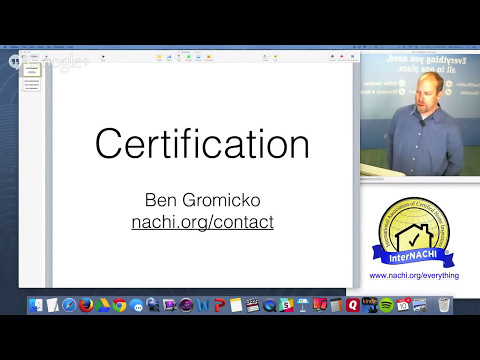Launch Firefox from the Dock
This screenshot has width=480, height=360.
pos(86,305)
